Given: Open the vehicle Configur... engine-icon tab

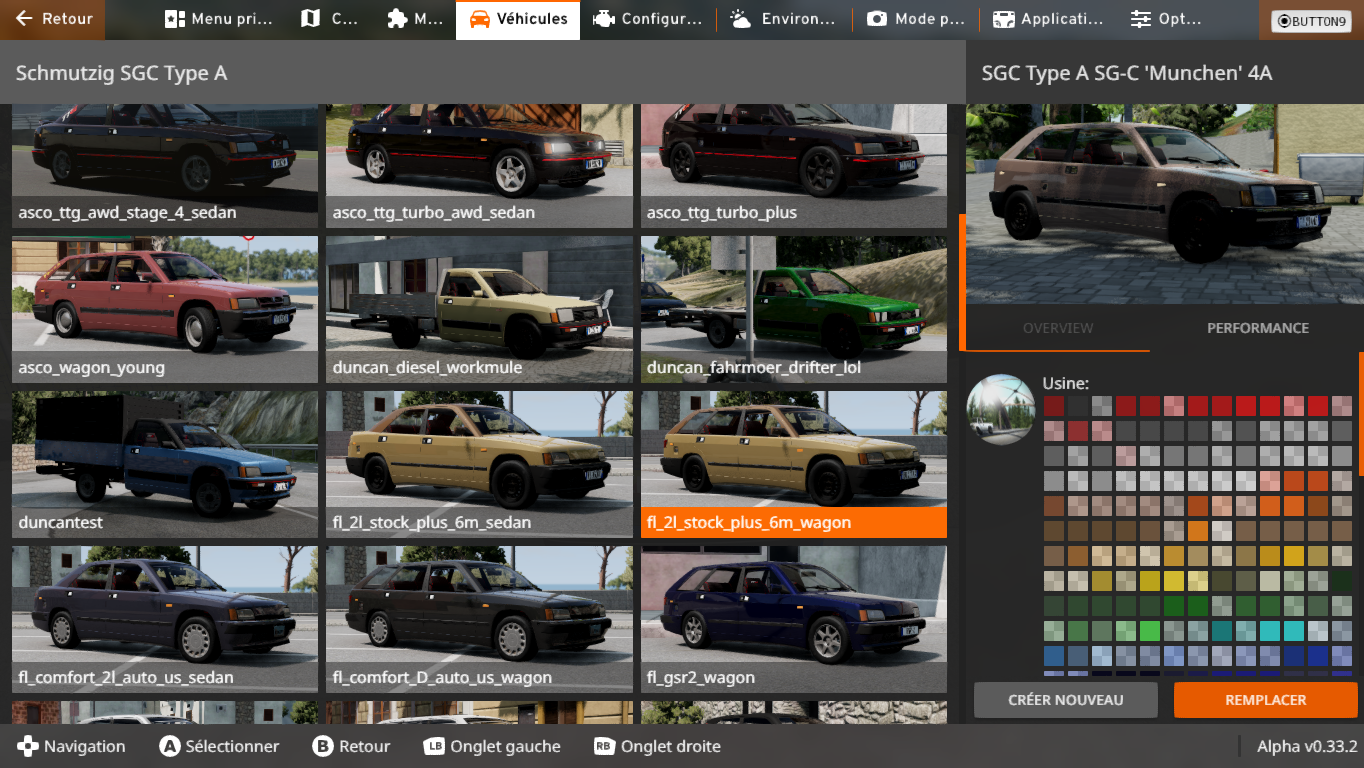Looking at the screenshot, I should (x=648, y=19).
